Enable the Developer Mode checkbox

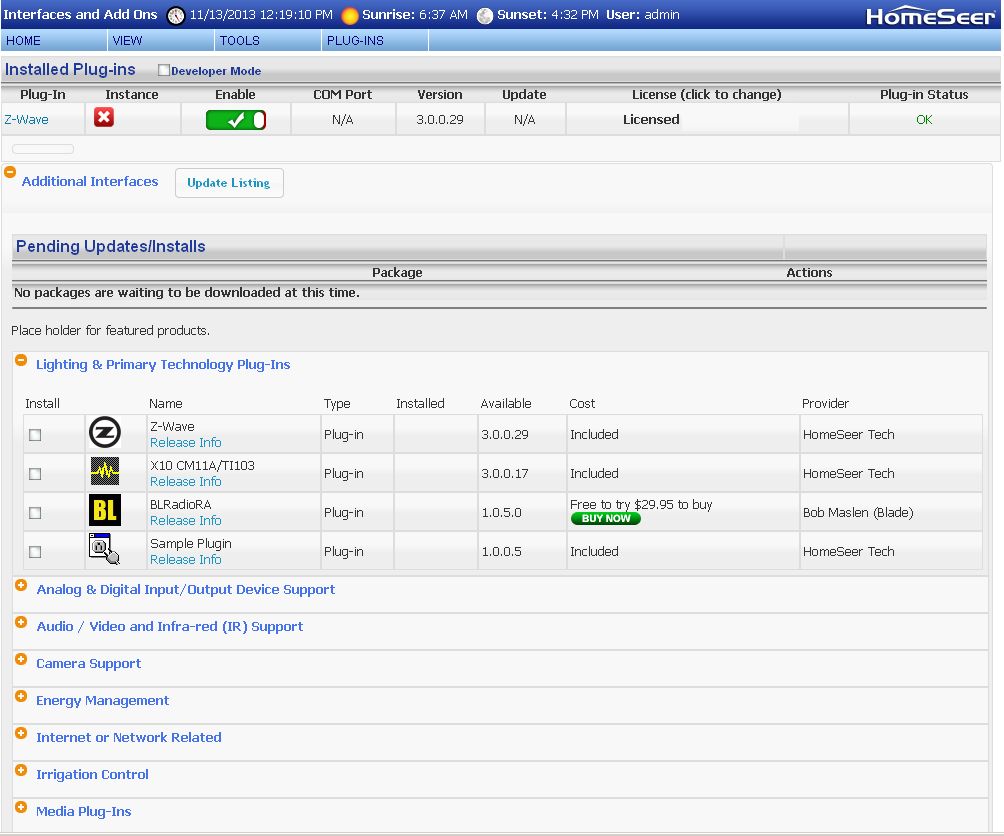coord(164,70)
